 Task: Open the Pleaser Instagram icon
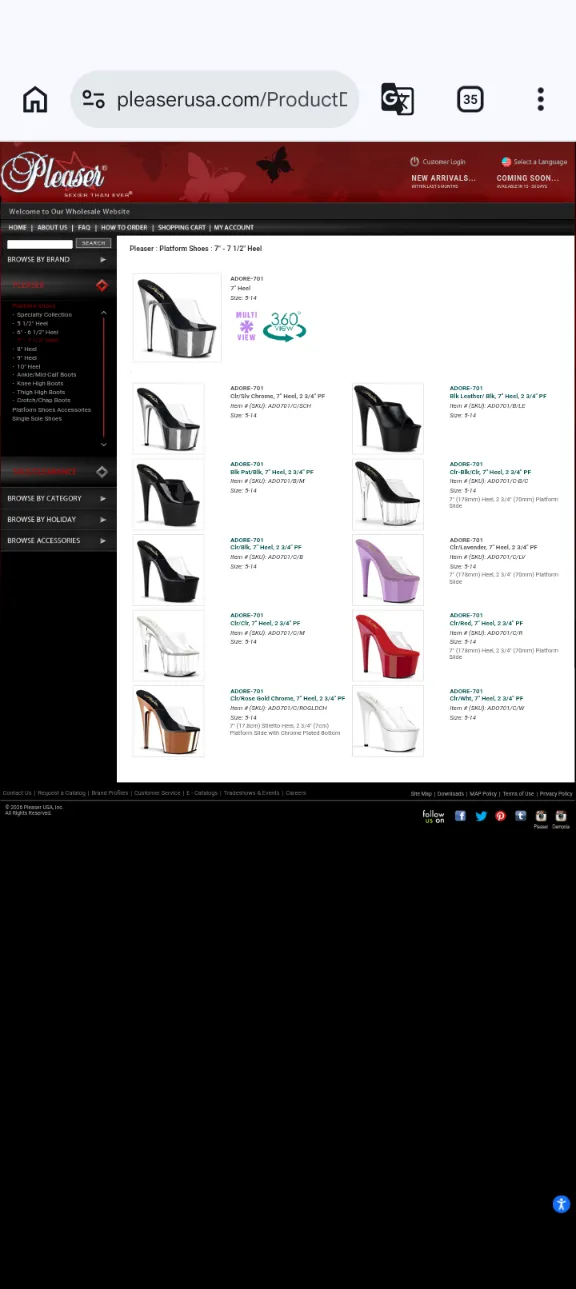(540, 817)
